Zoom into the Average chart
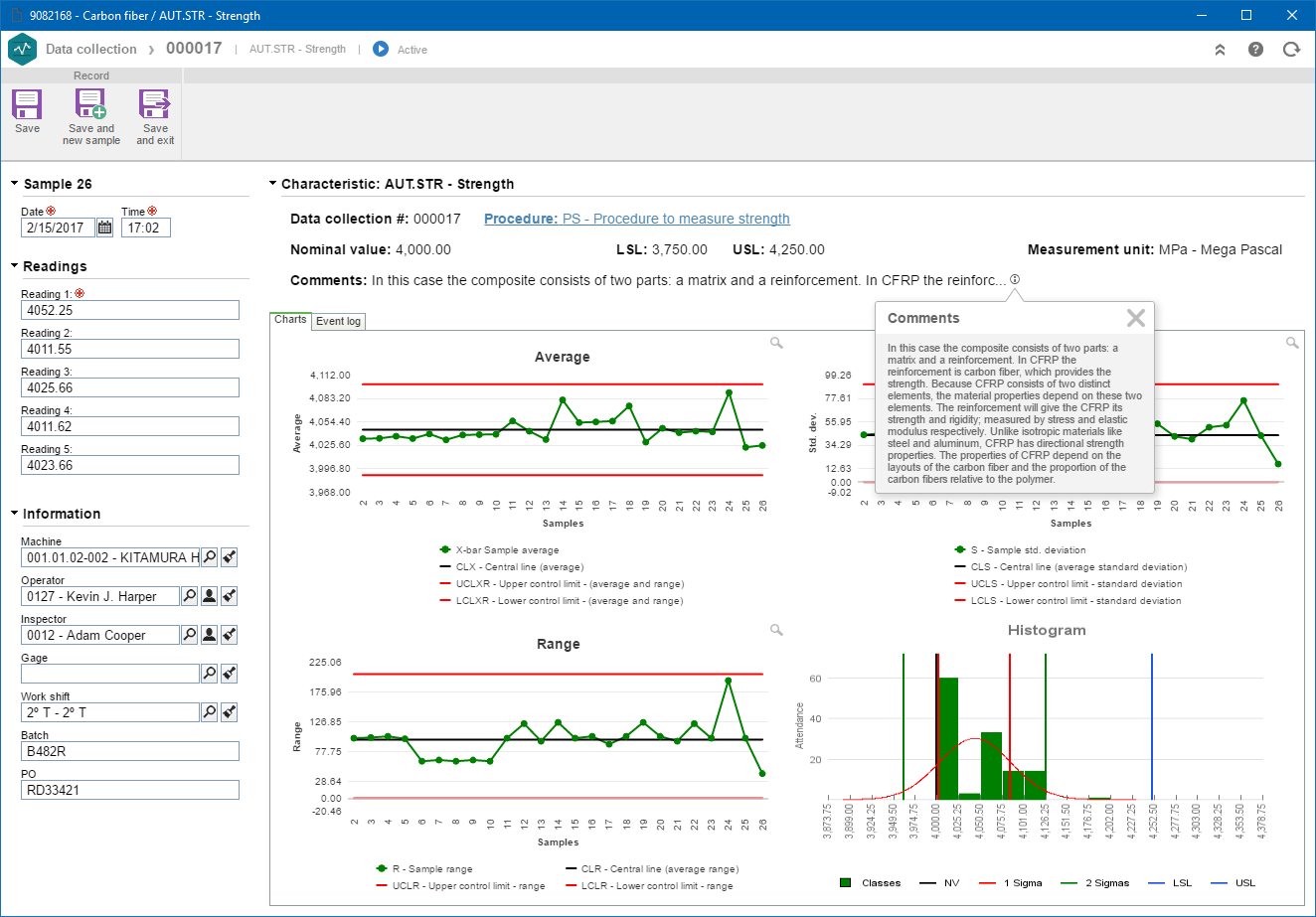The width and height of the screenshot is (1316, 917). 776,343
